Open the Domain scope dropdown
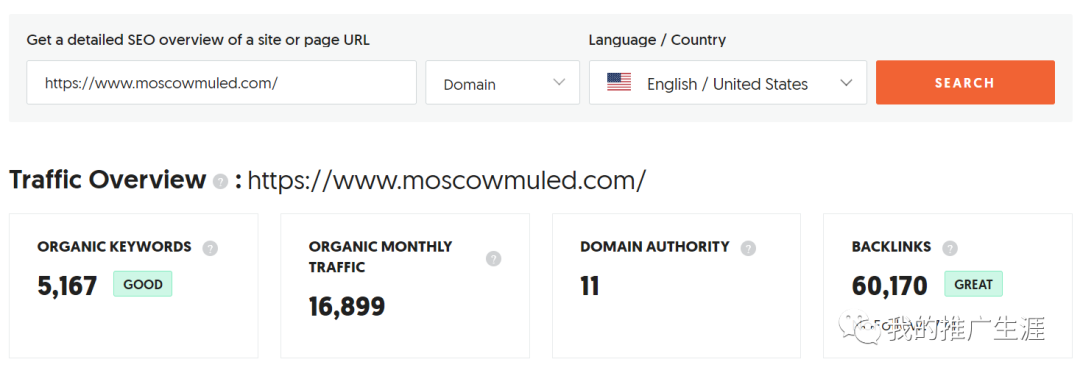This screenshot has width=1080, height=376. coord(503,83)
